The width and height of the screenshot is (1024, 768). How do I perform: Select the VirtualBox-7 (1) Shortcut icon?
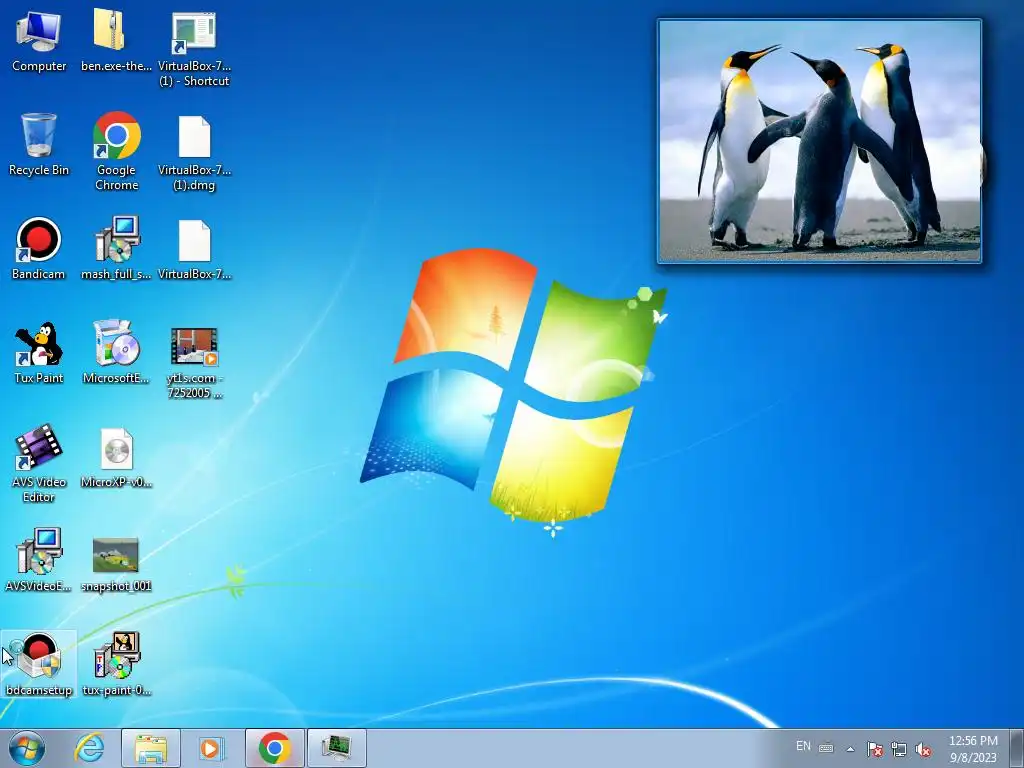[194, 48]
